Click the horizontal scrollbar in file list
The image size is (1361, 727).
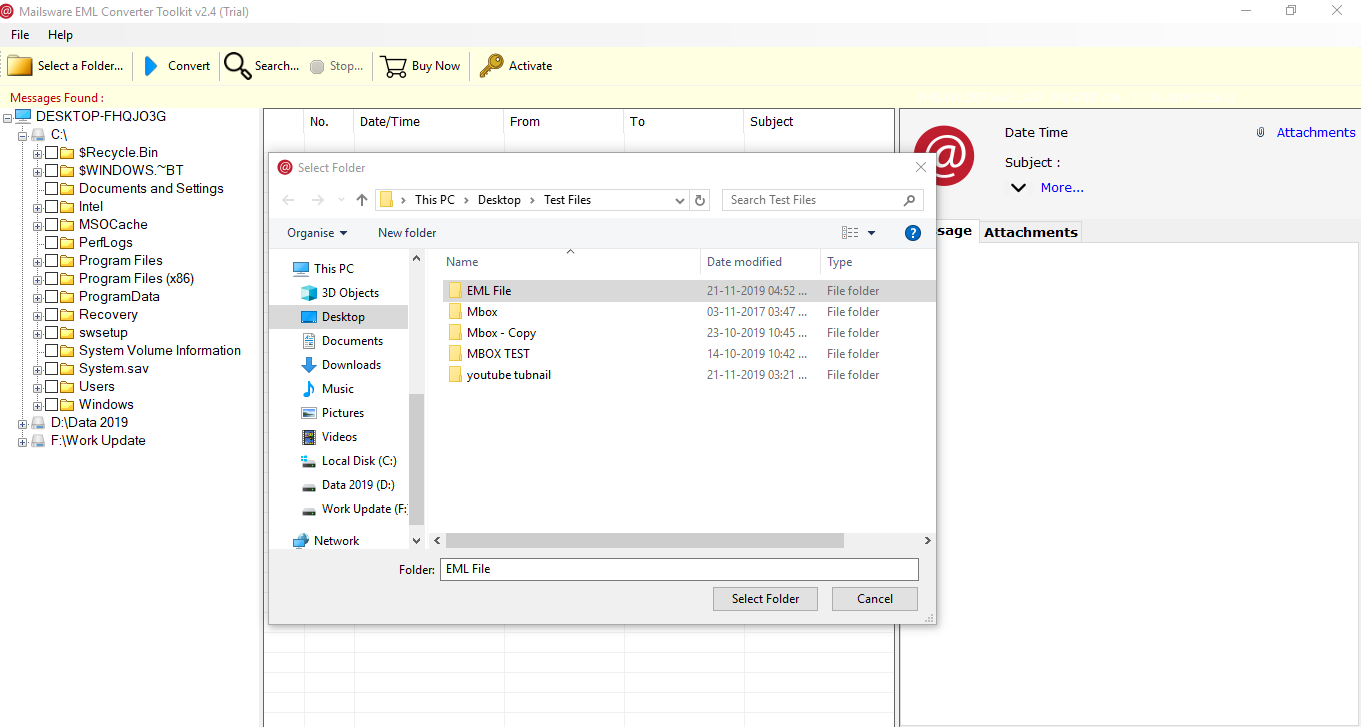click(x=644, y=540)
